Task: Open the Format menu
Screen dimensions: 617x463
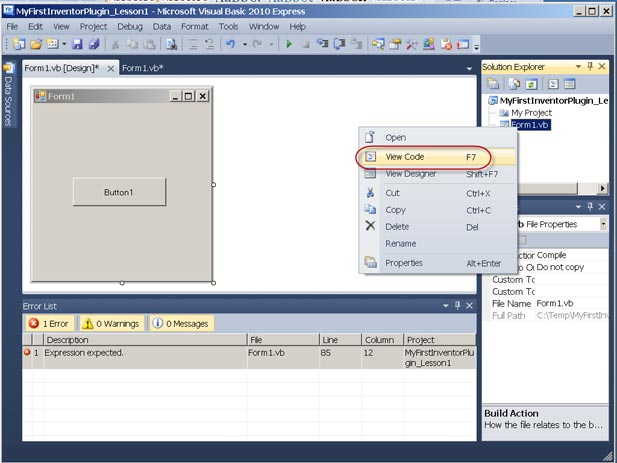Action: point(194,26)
